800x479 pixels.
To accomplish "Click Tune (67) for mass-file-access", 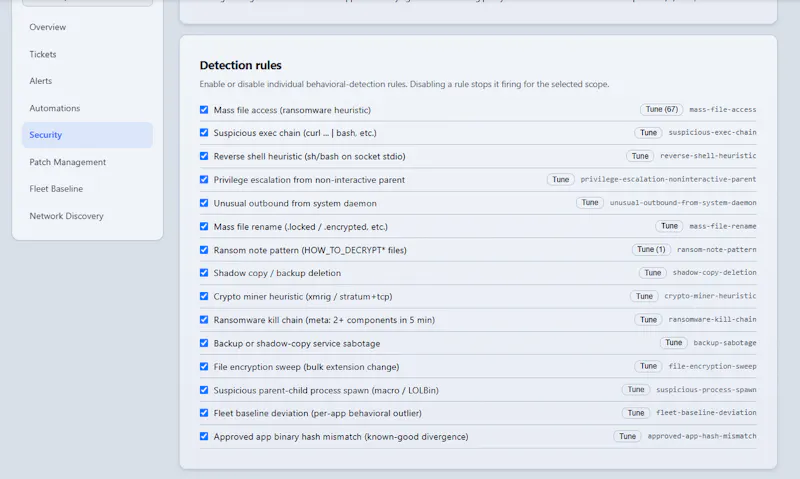I will (x=661, y=109).
